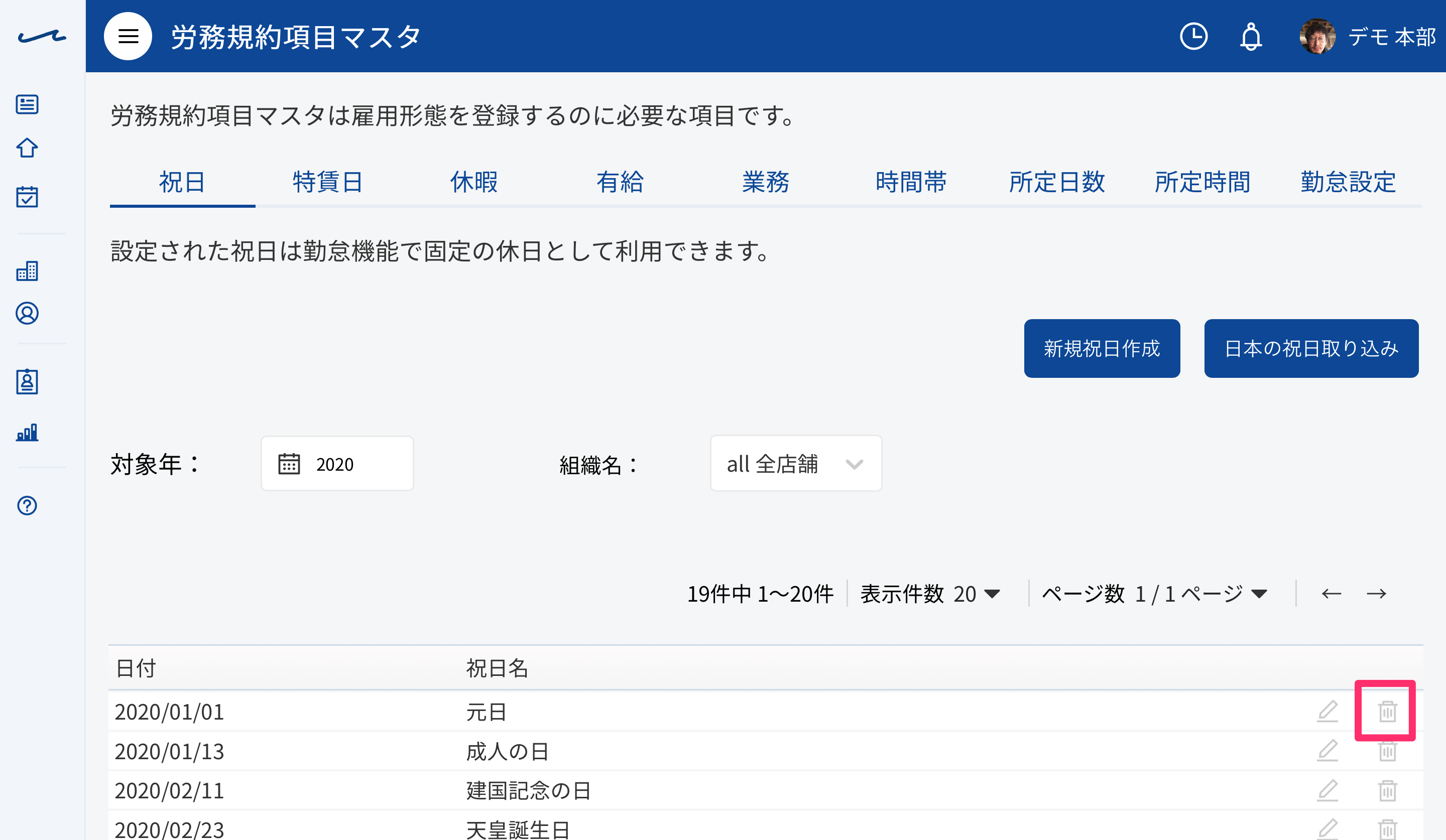Switch to the 有給 tab
Screen dimensions: 1446x840
pyautogui.click(x=620, y=182)
